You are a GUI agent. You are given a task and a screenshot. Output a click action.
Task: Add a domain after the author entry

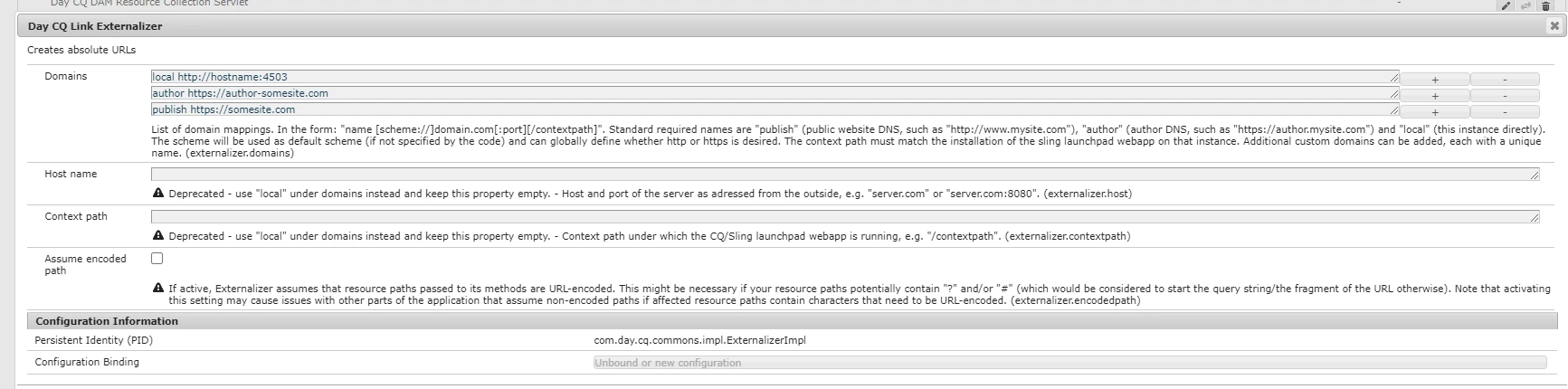(x=1435, y=95)
